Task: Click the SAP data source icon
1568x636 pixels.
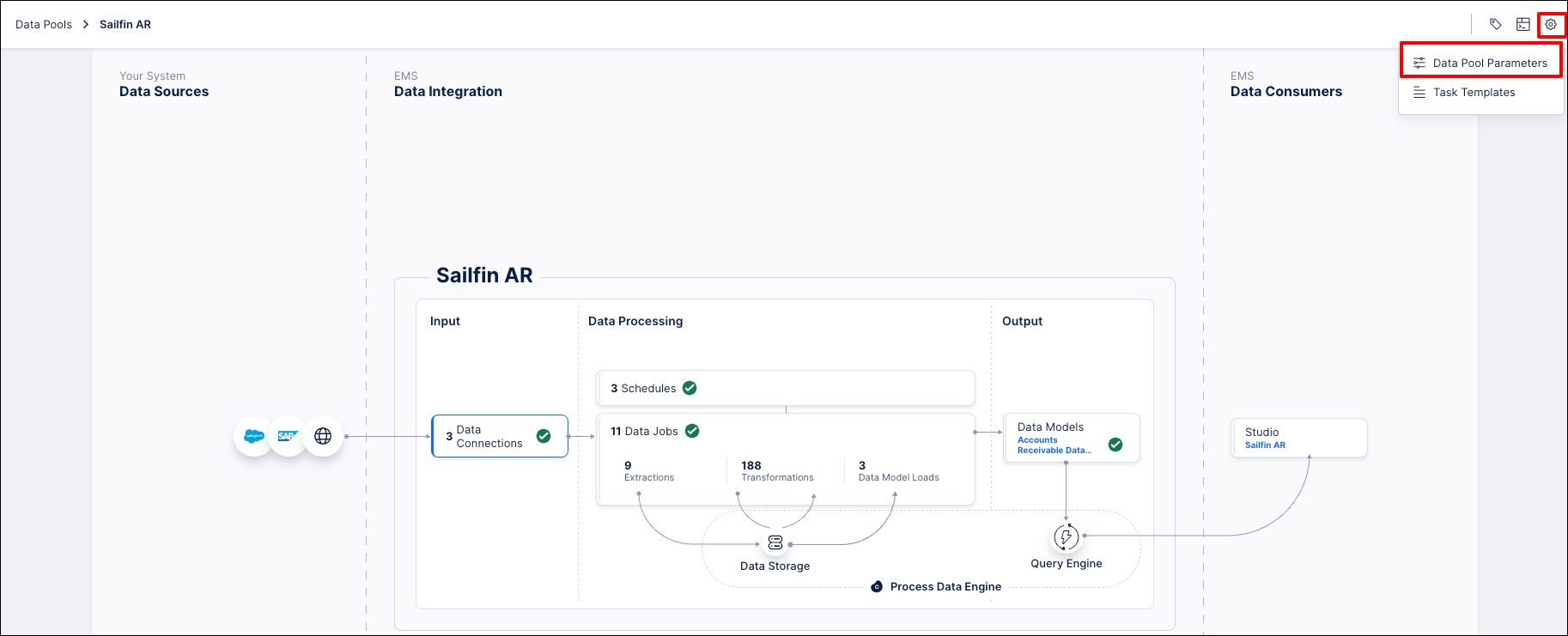Action: pyautogui.click(x=287, y=436)
